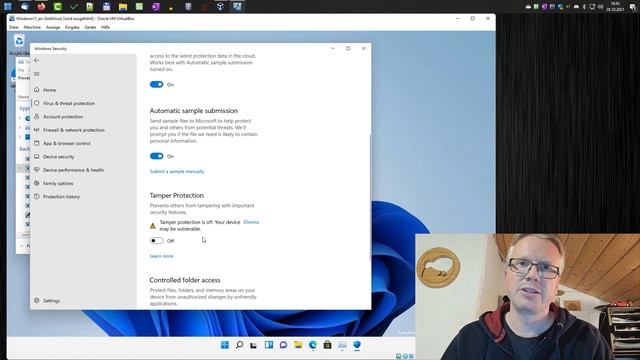Click the Windows Security window scrollbar
This screenshot has height=360, width=640.
pos(370,198)
